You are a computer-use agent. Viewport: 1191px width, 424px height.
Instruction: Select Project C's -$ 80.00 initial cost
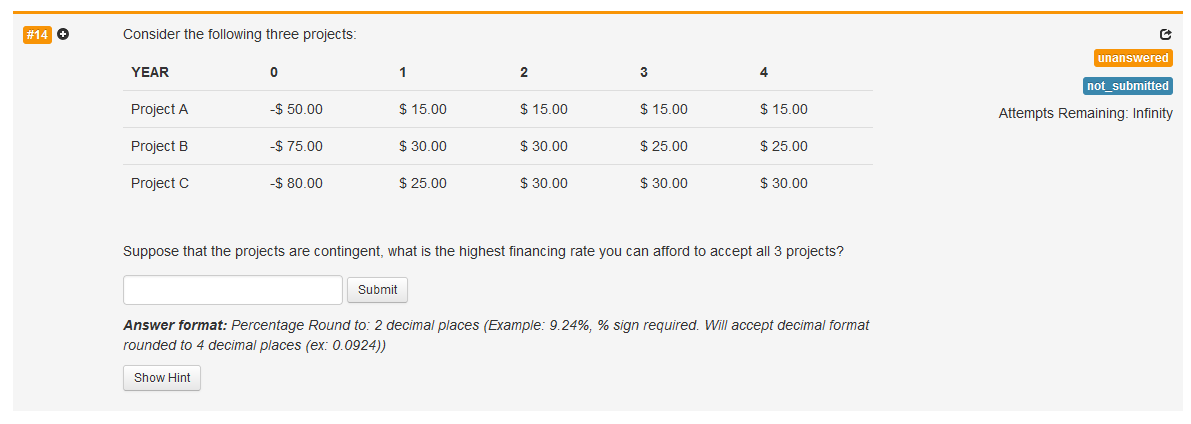point(296,183)
